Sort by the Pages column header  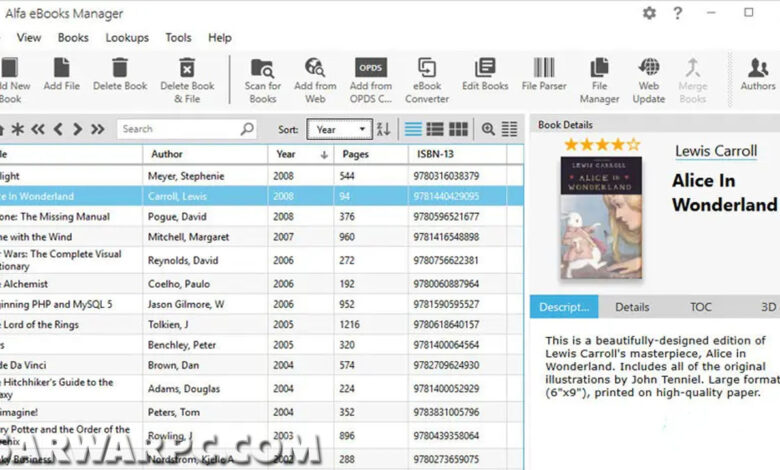[x=371, y=154]
